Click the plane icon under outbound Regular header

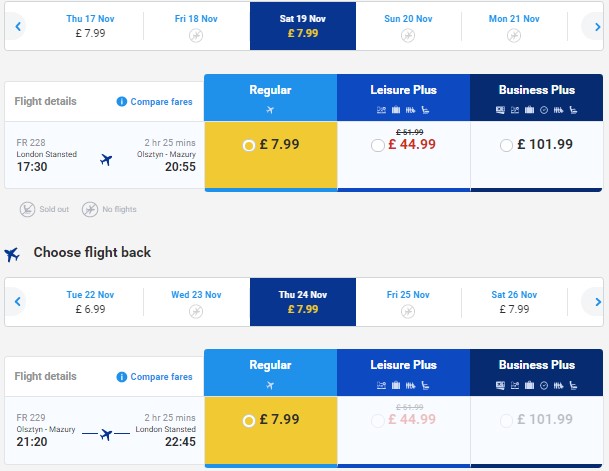[270, 110]
